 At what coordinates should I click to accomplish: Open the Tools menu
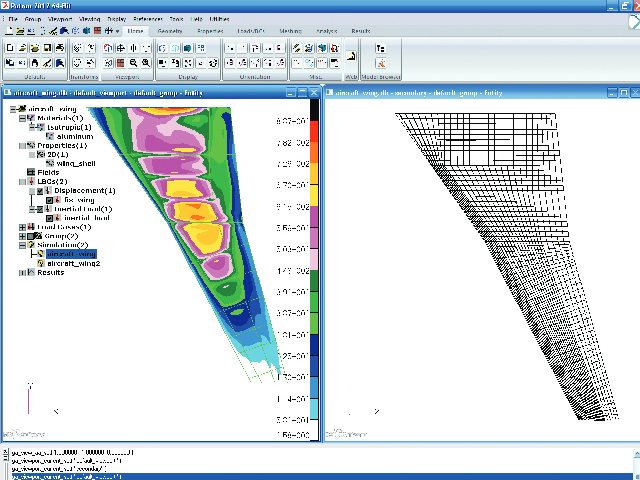click(176, 19)
